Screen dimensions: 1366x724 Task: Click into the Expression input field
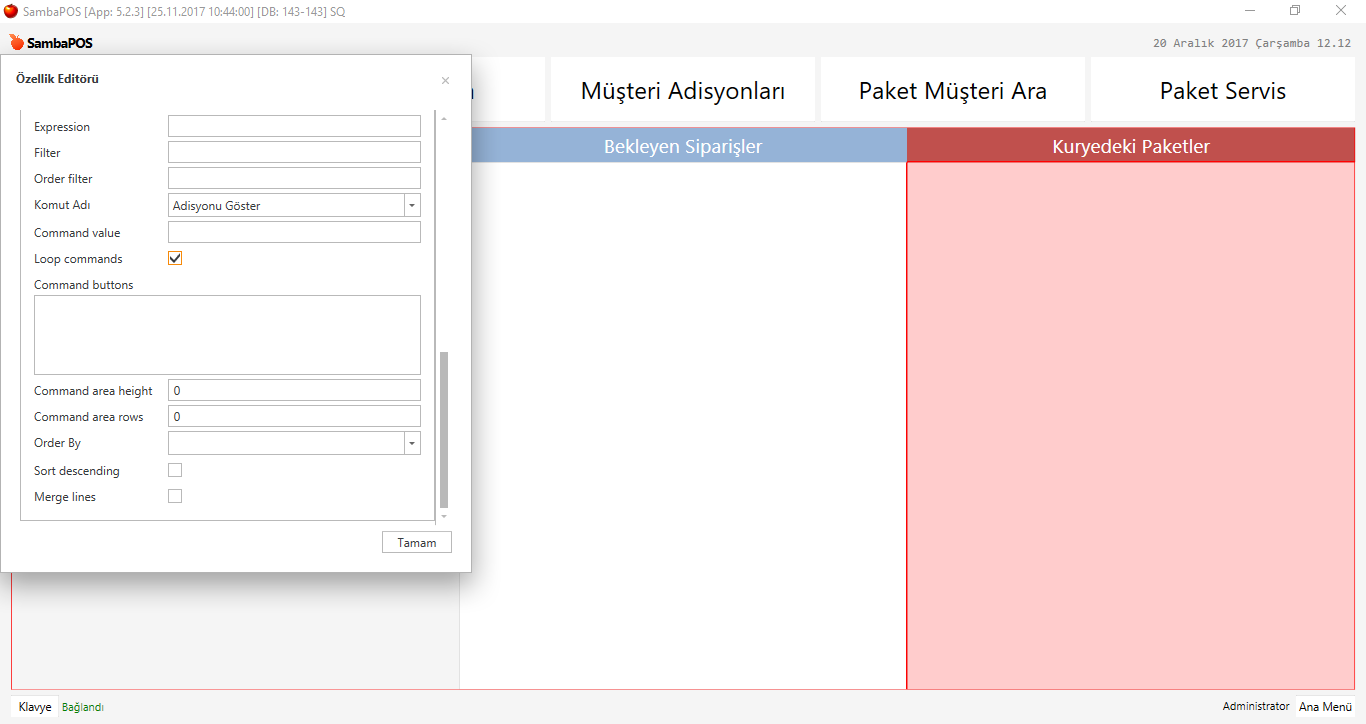(294, 127)
